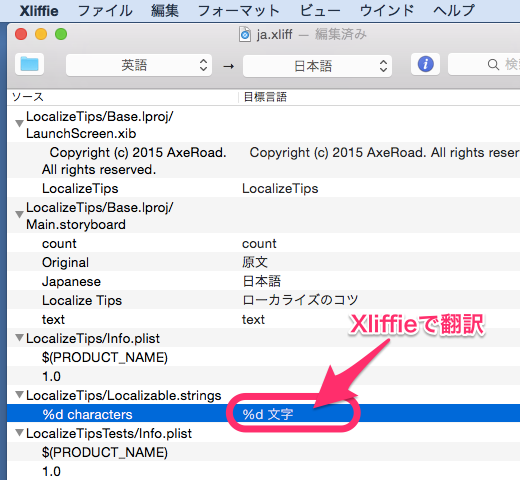Open the target language 日本語 dropdown
The image size is (520, 480).
pyautogui.click(x=317, y=66)
